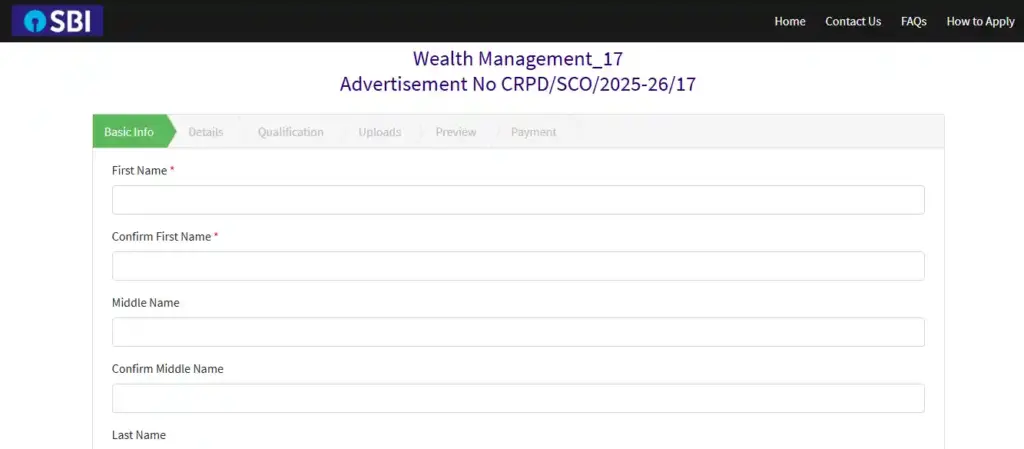Open How to Apply instructions
Screen dimensions: 1024x449
[x=980, y=21]
